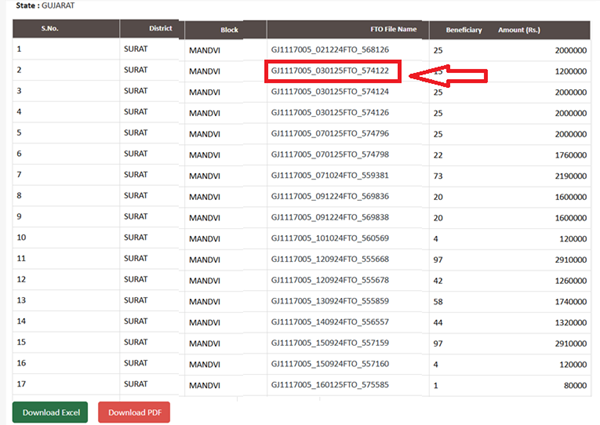The image size is (600, 425).
Task: Select amount 1760000 in row 6
Action: [x=571, y=155]
